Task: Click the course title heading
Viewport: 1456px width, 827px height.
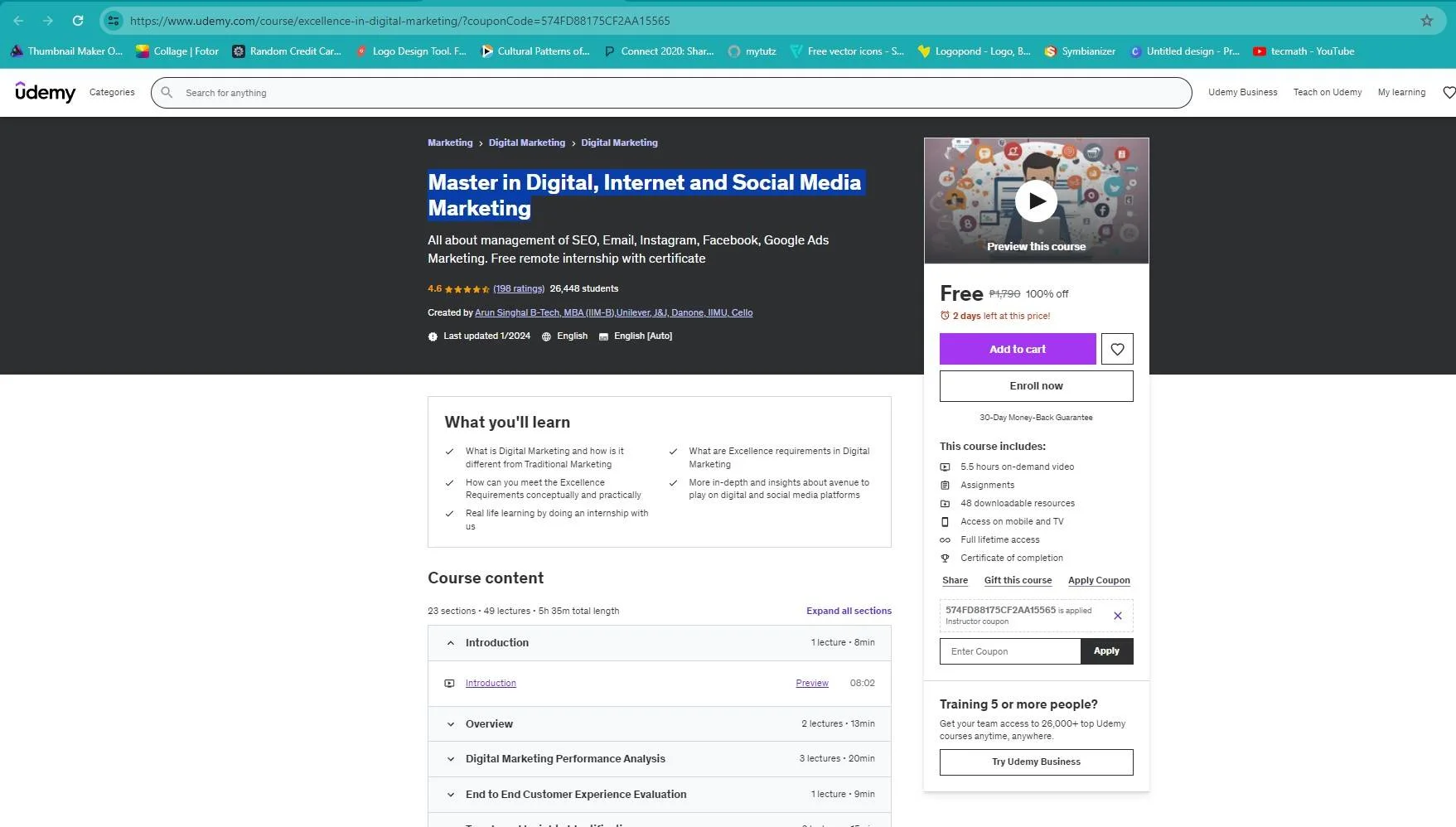Action: coord(646,195)
